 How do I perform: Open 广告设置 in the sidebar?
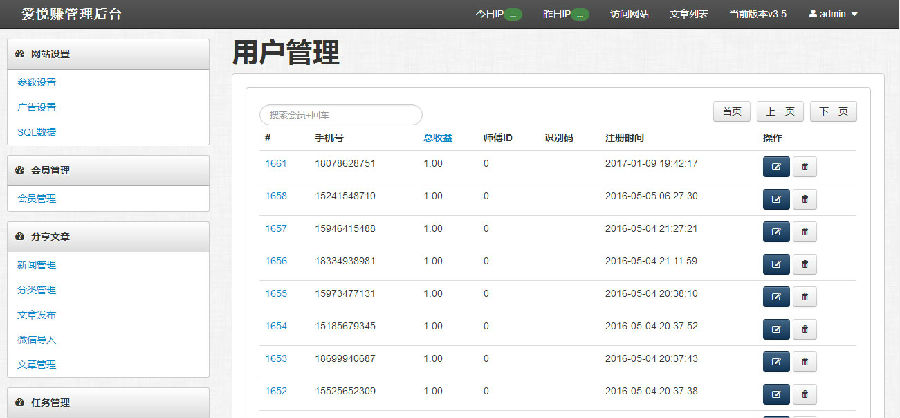[37, 107]
